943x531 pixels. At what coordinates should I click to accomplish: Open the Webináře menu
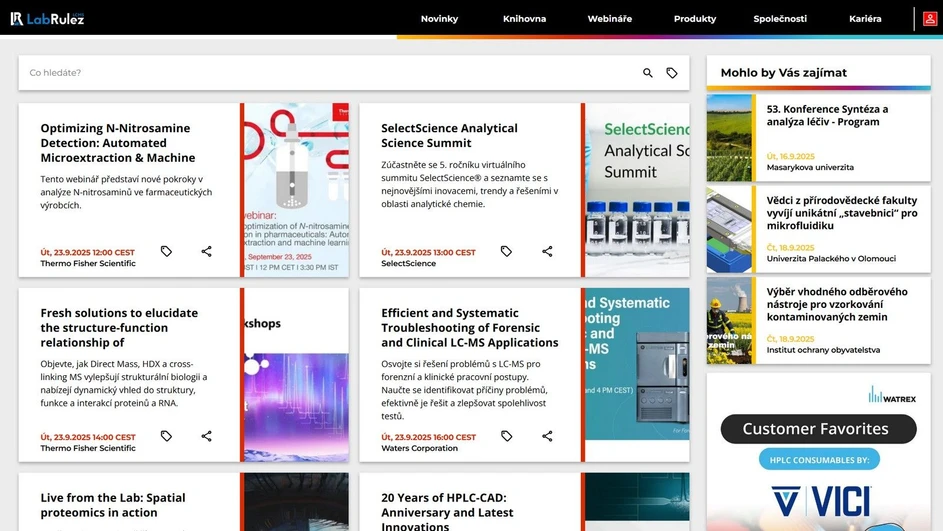(x=610, y=19)
